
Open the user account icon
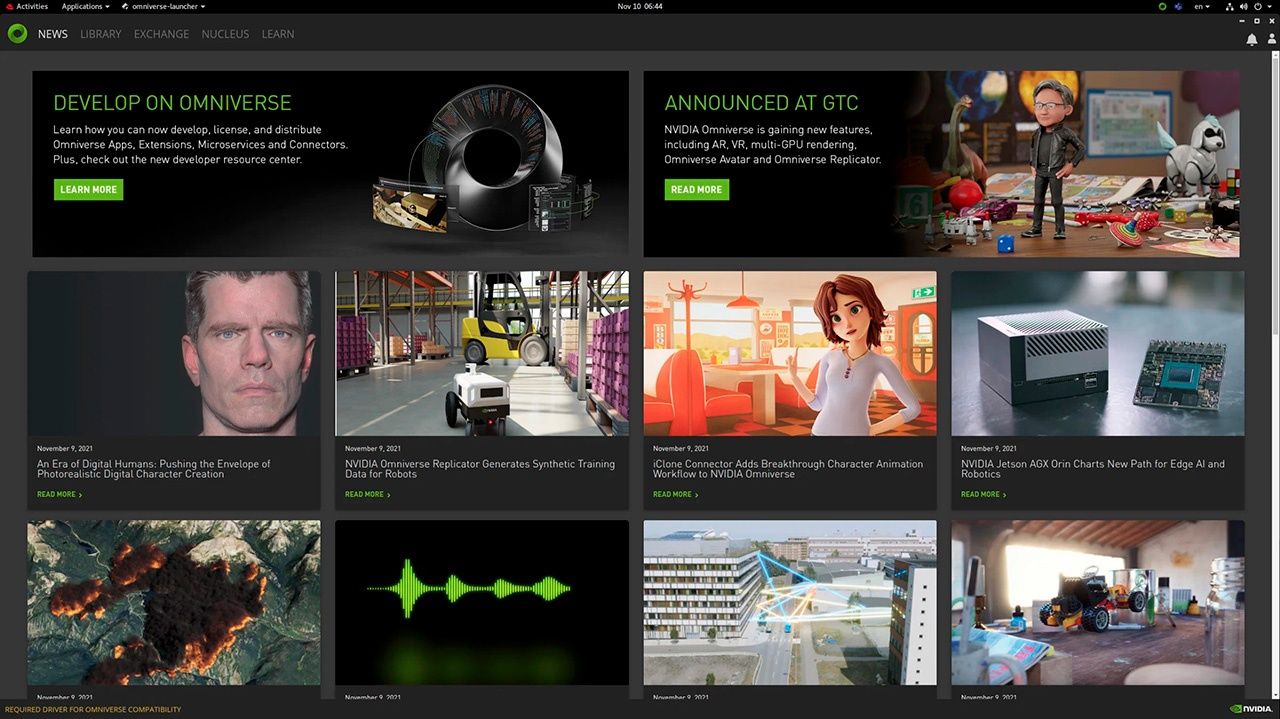pos(1270,39)
